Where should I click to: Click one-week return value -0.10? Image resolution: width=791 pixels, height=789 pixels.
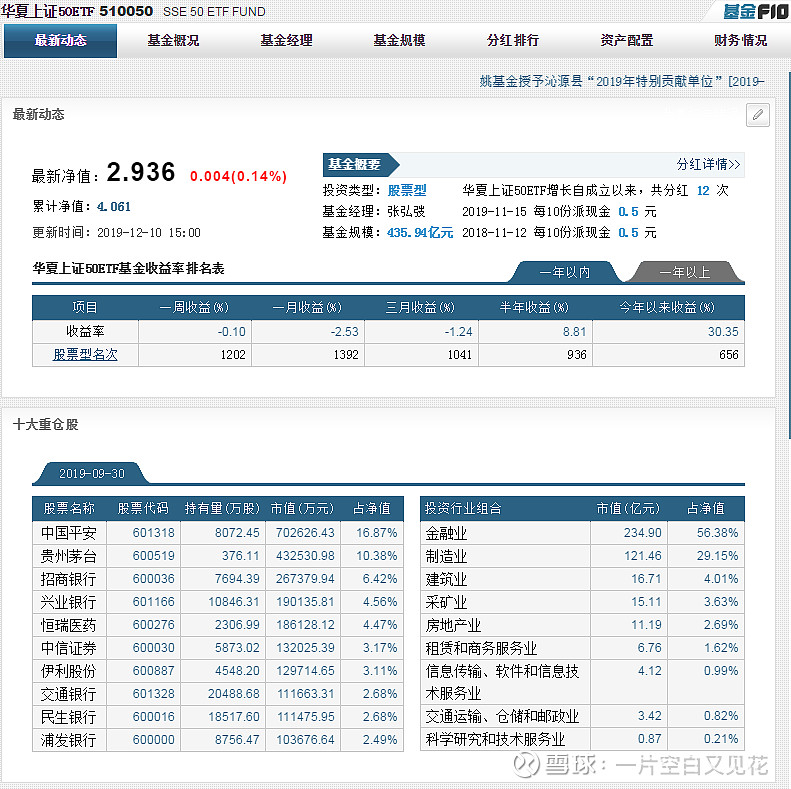[x=232, y=331]
